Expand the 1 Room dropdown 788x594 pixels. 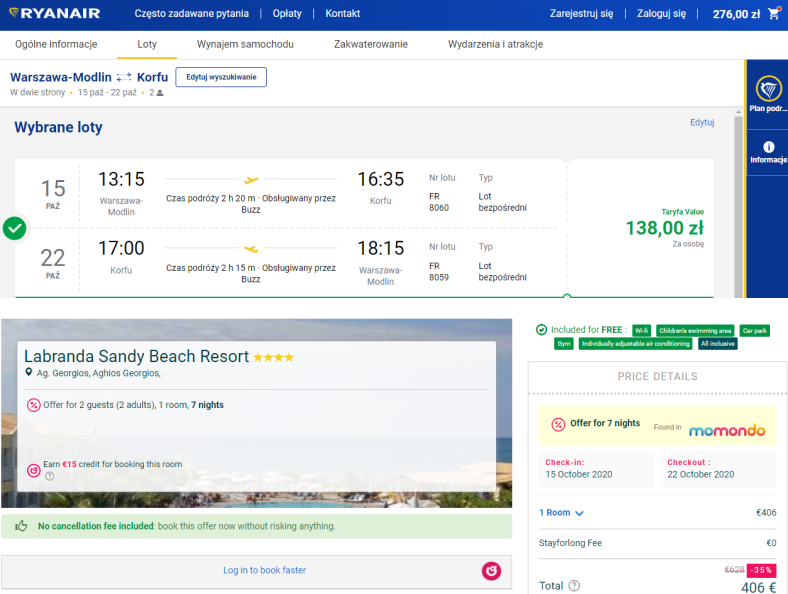561,513
